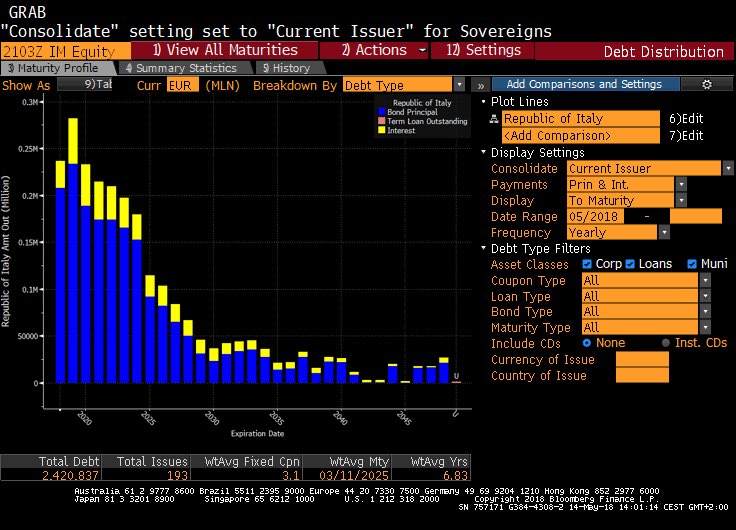Select the Inst. CDs radio option
This screenshot has width=736, height=530.
coord(665,343)
